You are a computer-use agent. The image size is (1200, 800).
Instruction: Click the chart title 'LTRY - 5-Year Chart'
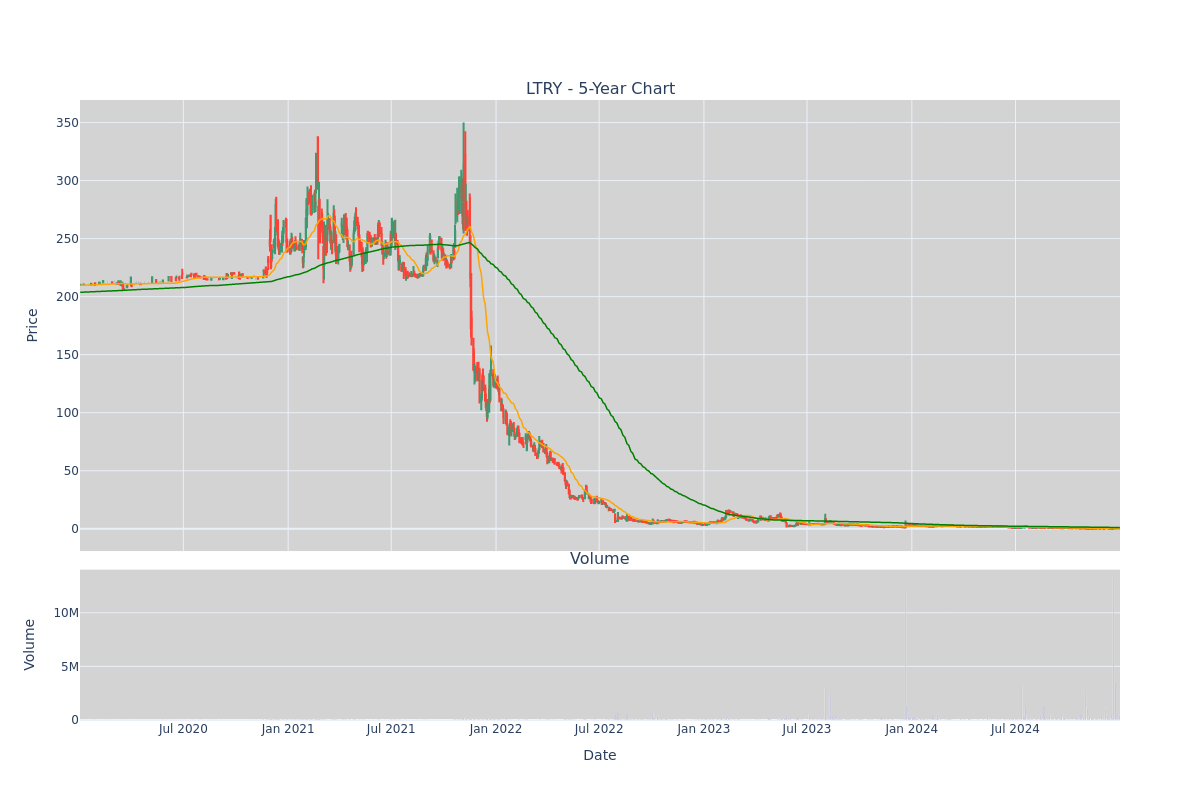(x=600, y=89)
